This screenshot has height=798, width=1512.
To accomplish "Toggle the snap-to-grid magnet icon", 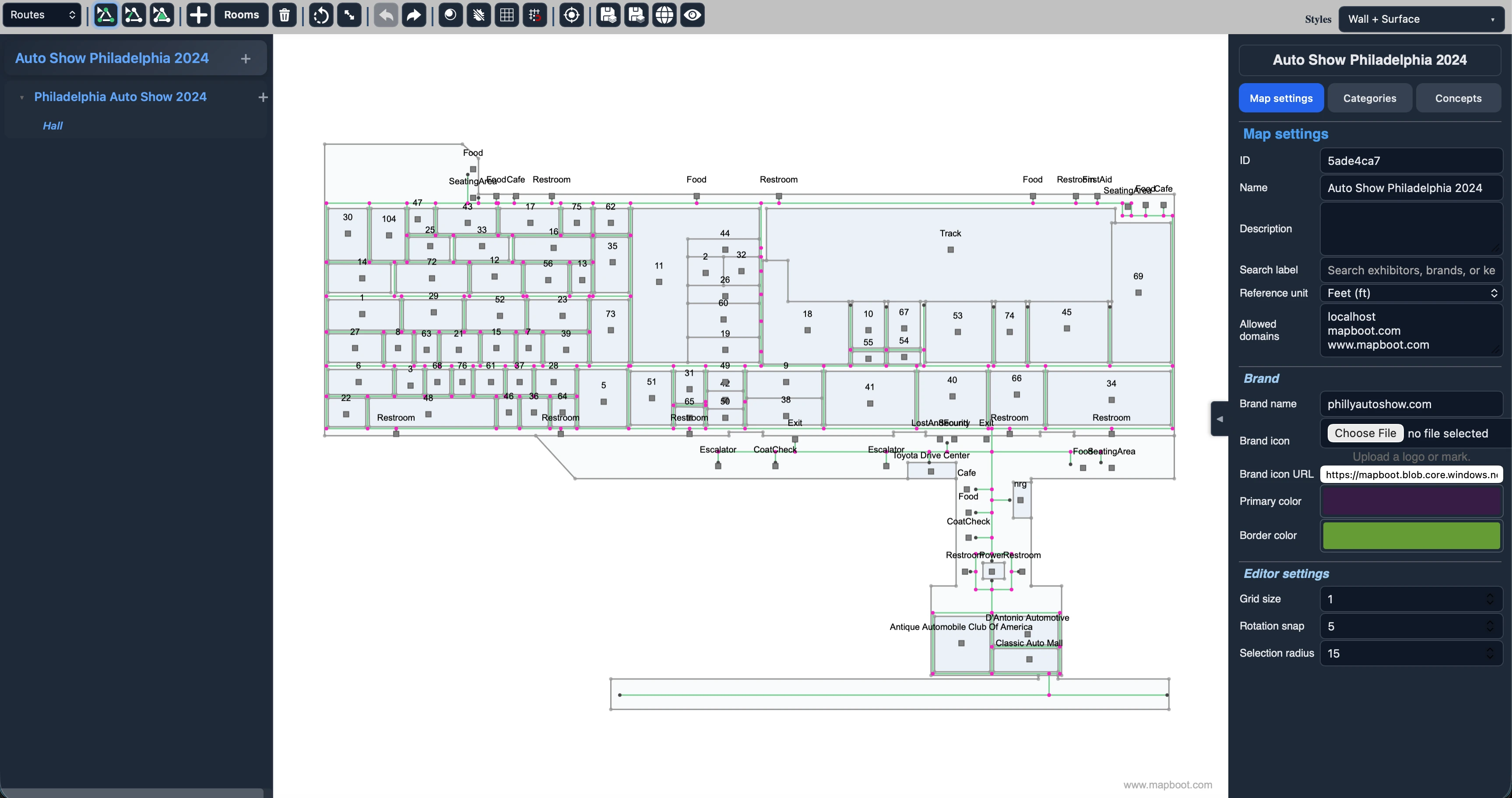I will point(535,15).
